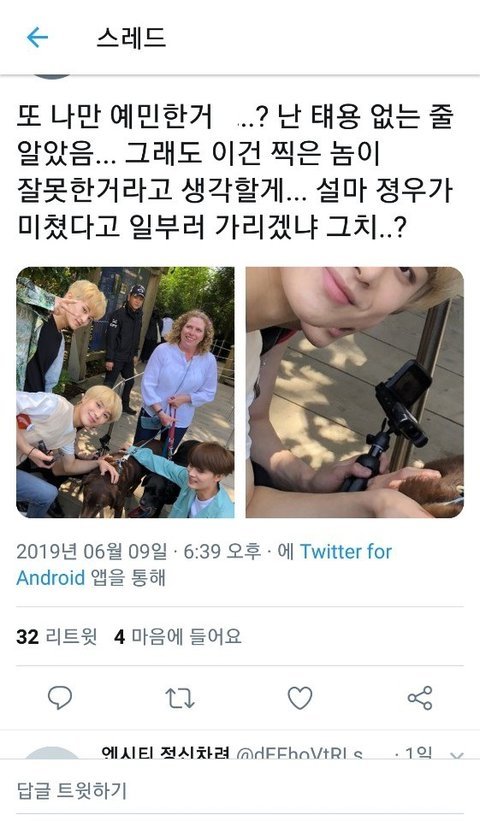Tap the share icon
480x821 pixels.
(420, 698)
